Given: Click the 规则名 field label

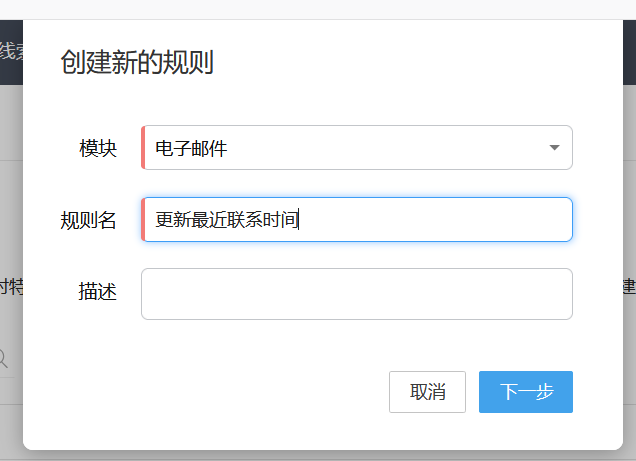Looking at the screenshot, I should pos(88,220).
